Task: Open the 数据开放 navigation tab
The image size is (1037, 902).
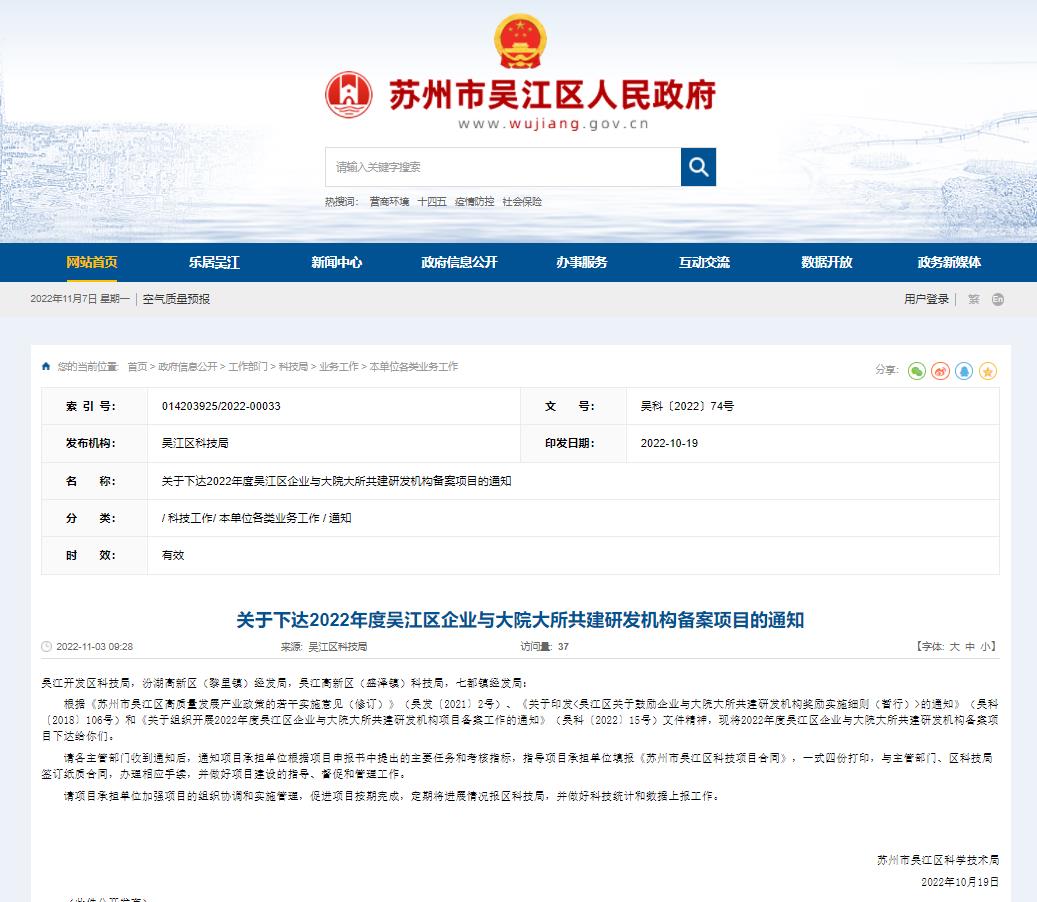Action: click(826, 262)
